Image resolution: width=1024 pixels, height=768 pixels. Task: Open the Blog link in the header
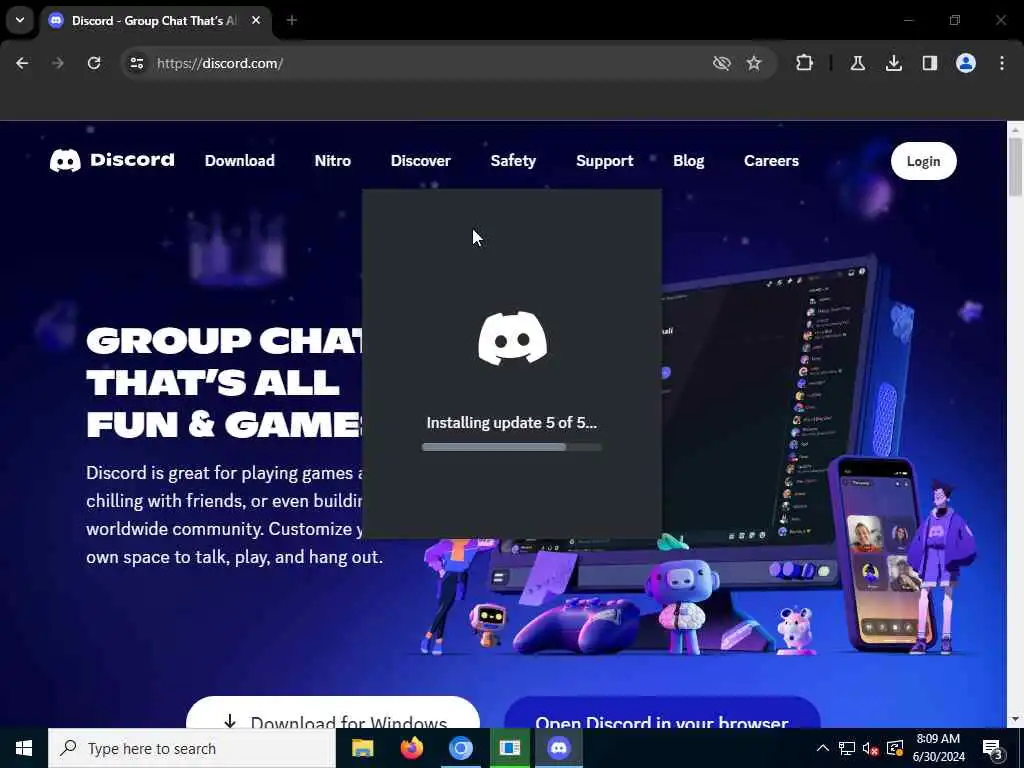pos(688,161)
